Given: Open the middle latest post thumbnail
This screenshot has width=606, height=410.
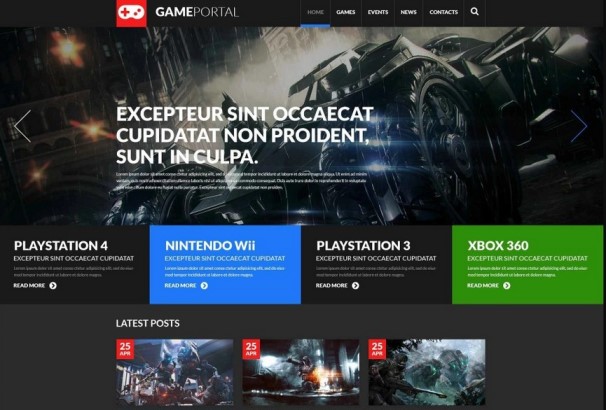Looking at the screenshot, I should 301,372.
